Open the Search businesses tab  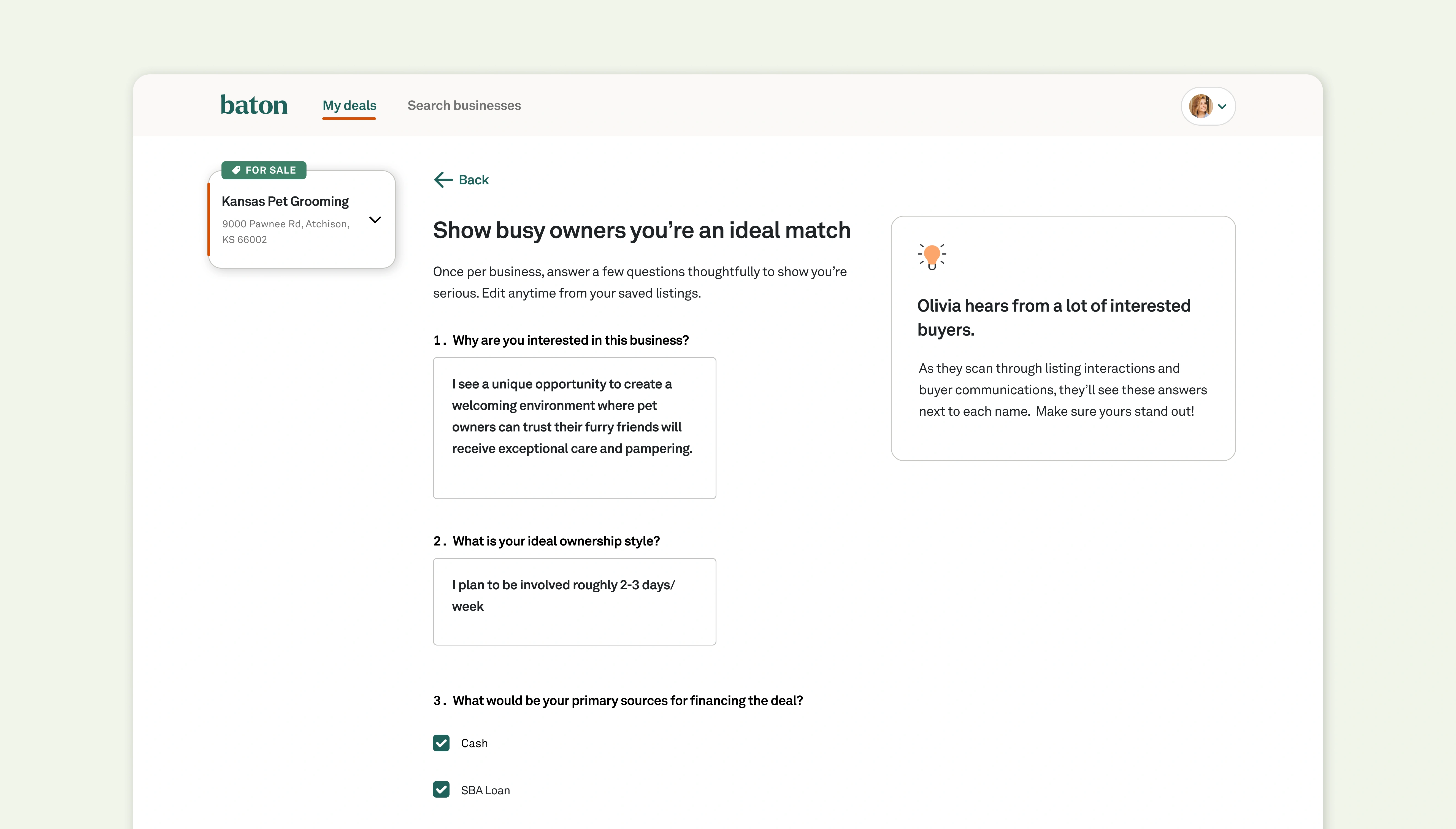coord(464,105)
